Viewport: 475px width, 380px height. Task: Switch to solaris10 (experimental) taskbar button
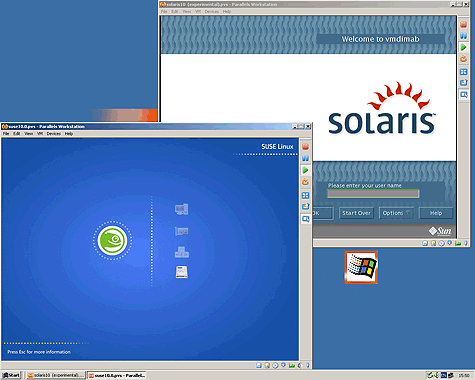pos(56,375)
